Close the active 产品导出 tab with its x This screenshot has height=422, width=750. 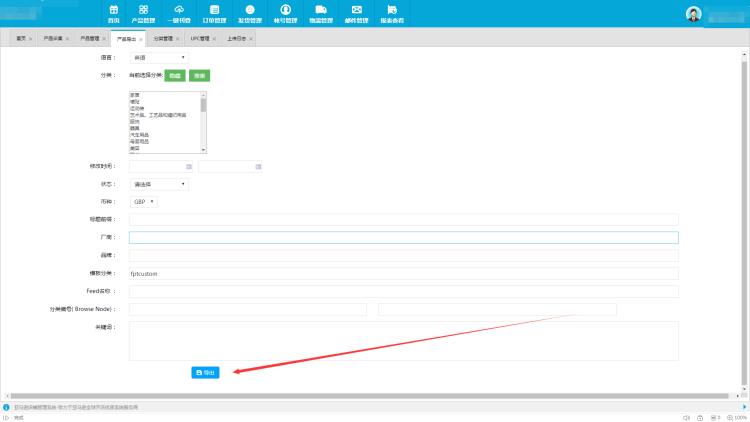coord(141,39)
